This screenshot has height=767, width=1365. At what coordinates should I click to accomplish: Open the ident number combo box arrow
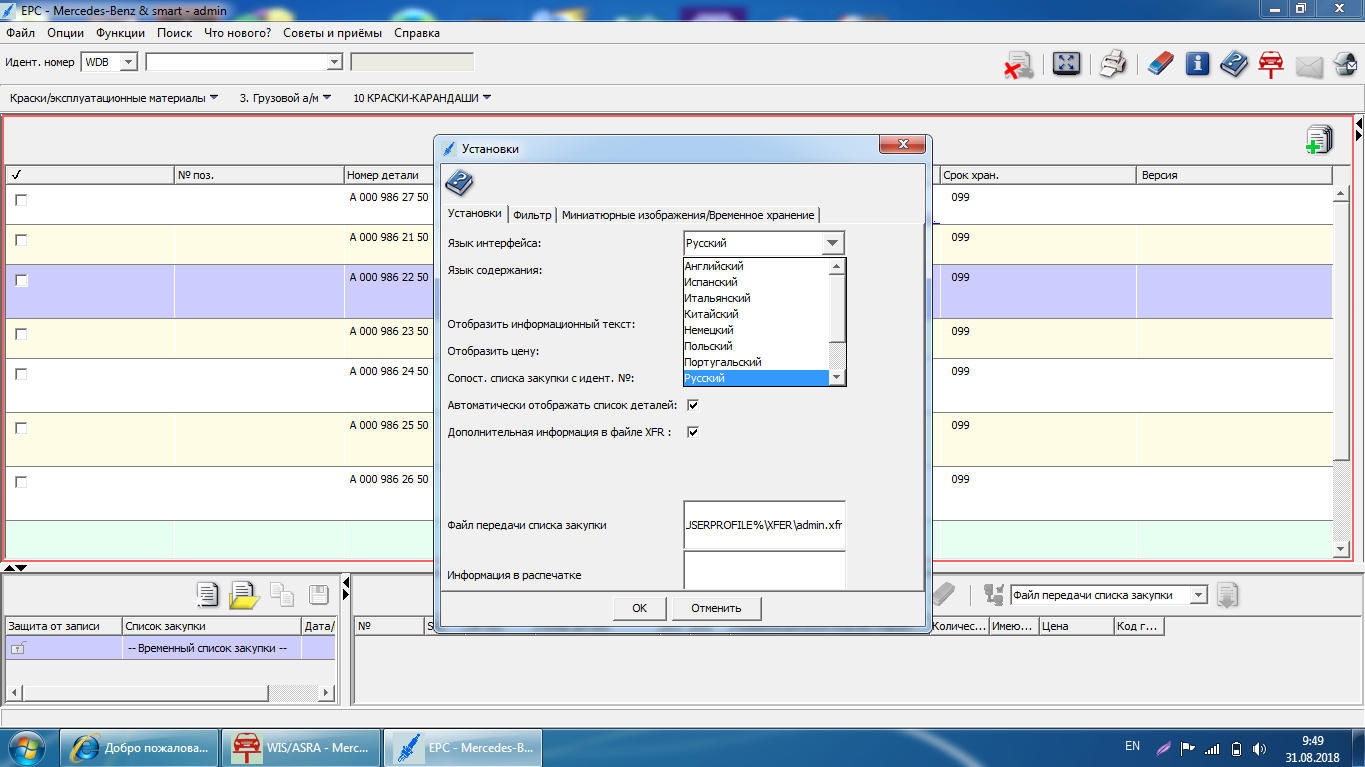(x=335, y=62)
